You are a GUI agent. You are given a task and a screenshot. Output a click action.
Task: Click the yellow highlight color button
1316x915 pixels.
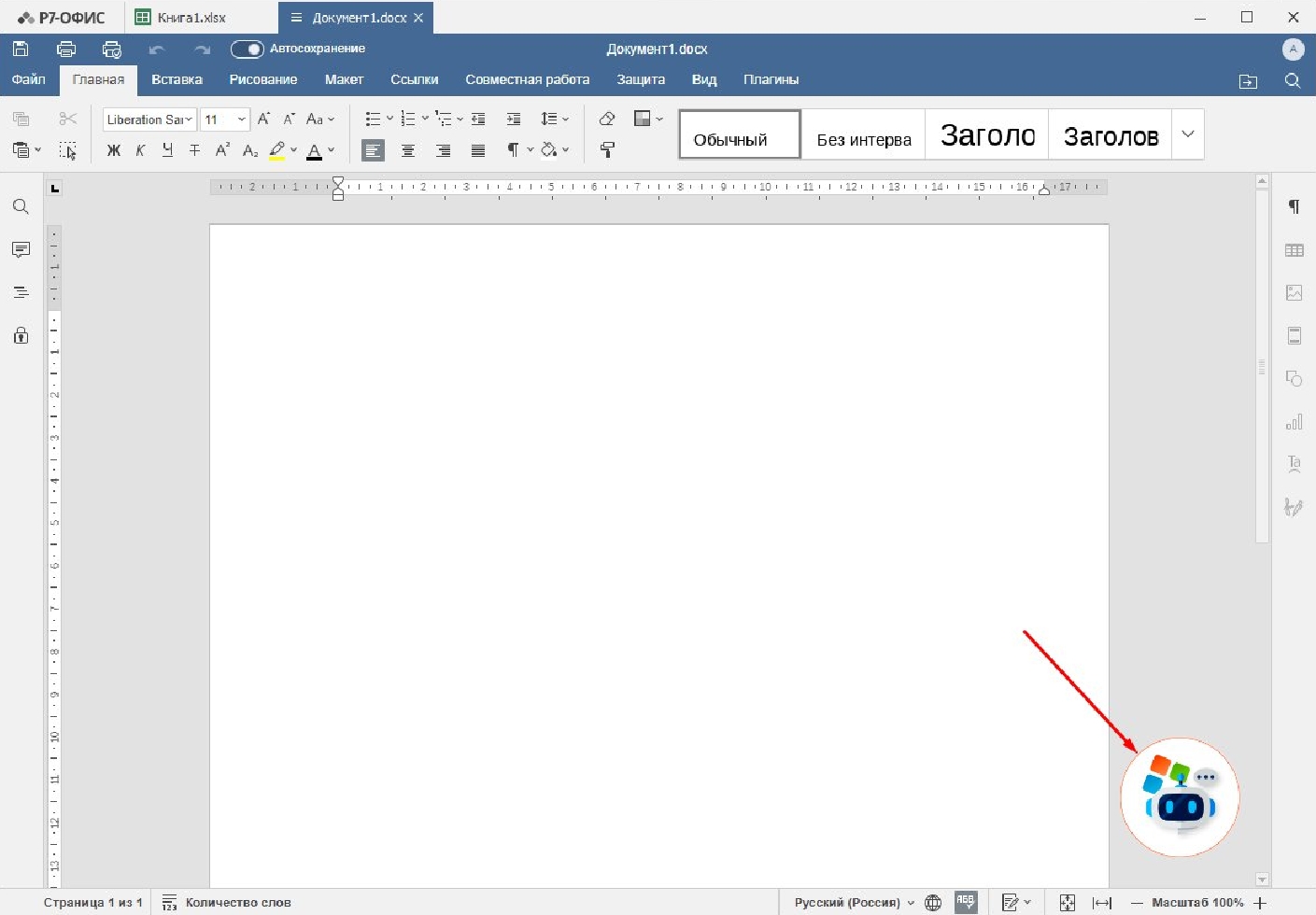[x=276, y=150]
